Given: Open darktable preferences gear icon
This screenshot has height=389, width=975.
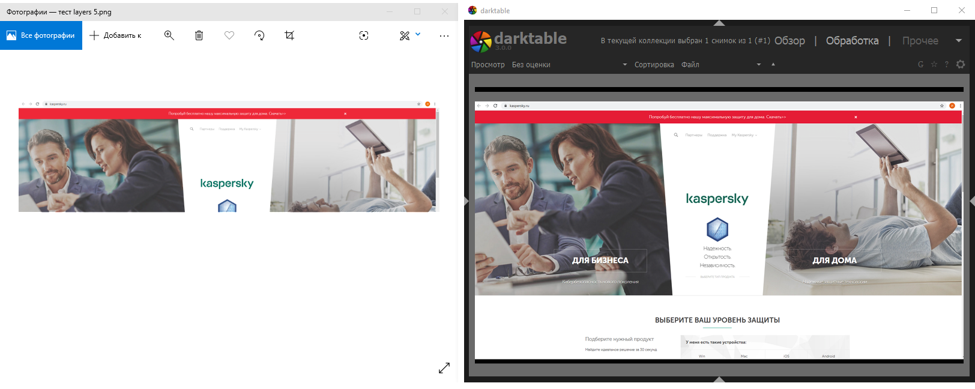Looking at the screenshot, I should pos(960,65).
